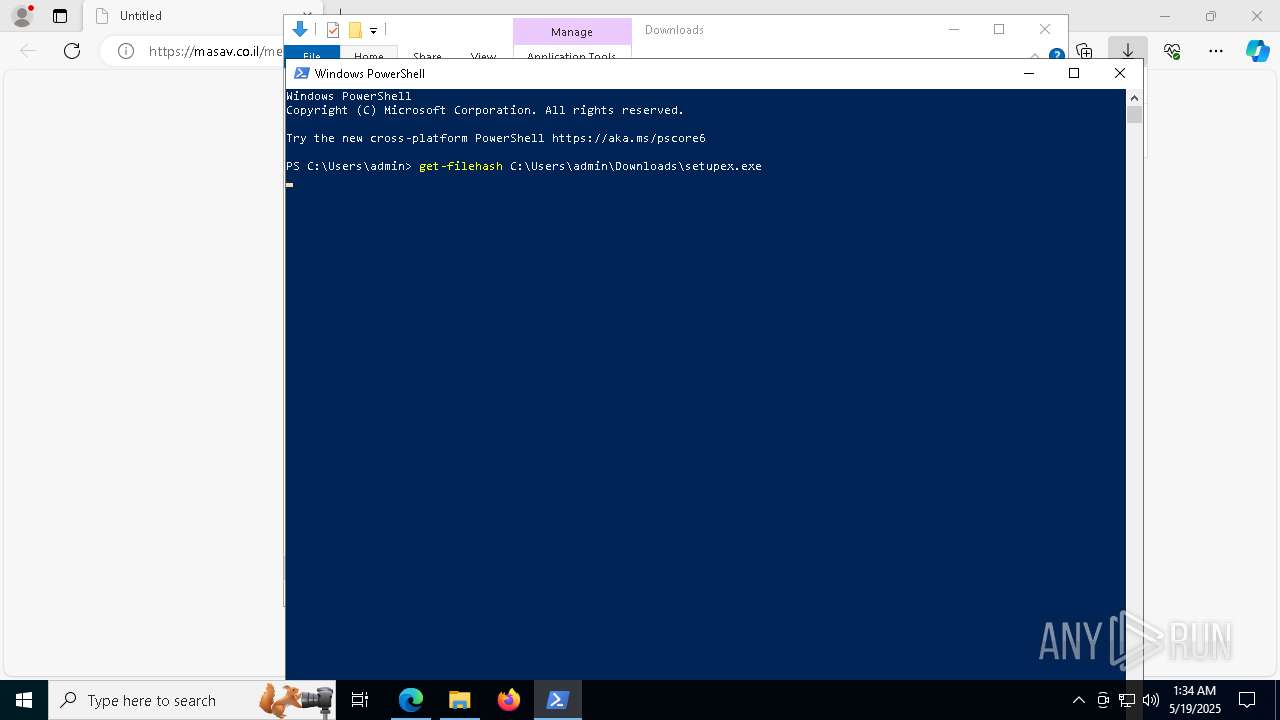Click the 'PS C:\Users\admin>' prompt
Image resolution: width=1280 pixels, height=720 pixels.
[349, 166]
